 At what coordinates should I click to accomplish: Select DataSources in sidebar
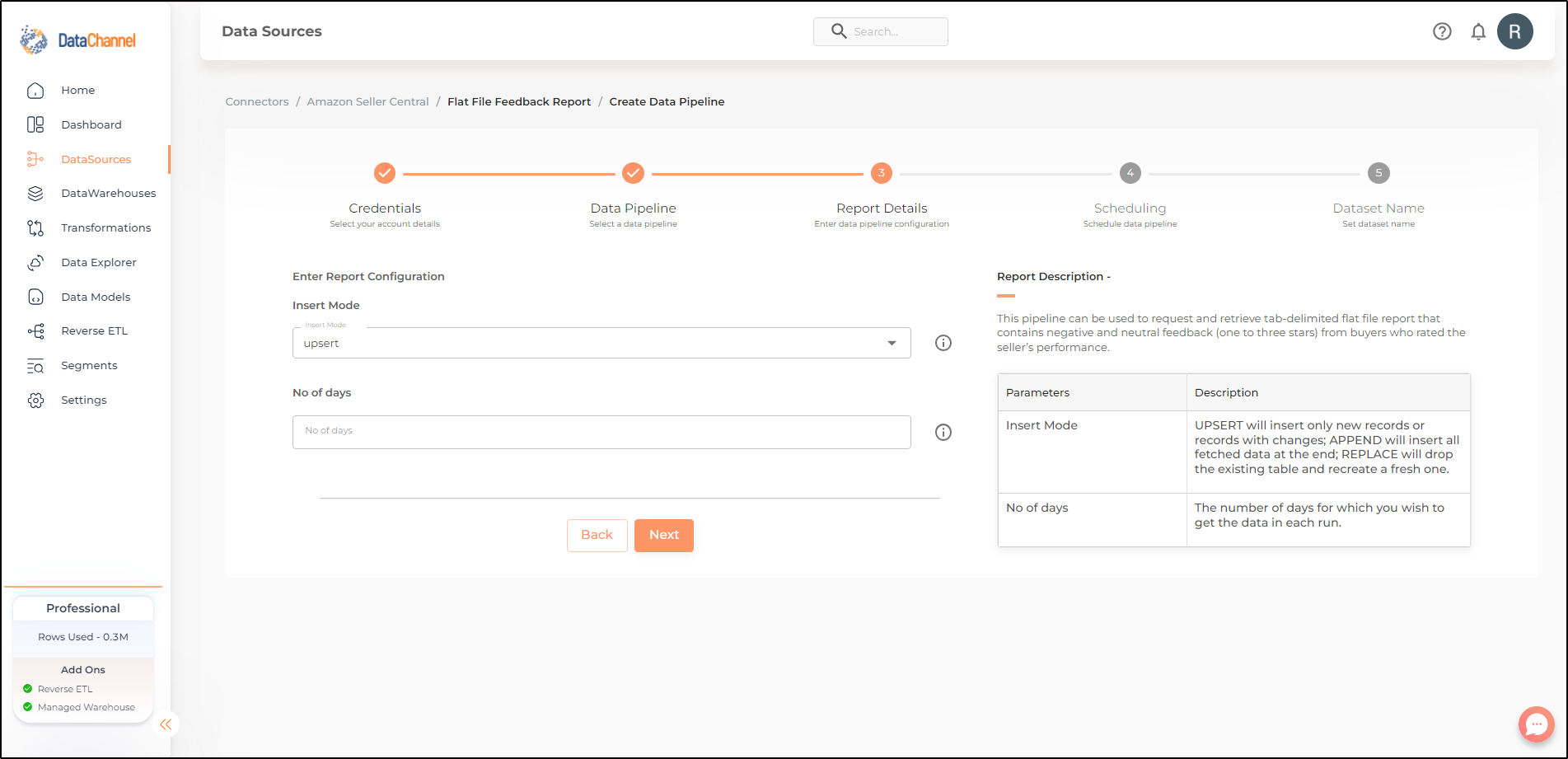96,159
